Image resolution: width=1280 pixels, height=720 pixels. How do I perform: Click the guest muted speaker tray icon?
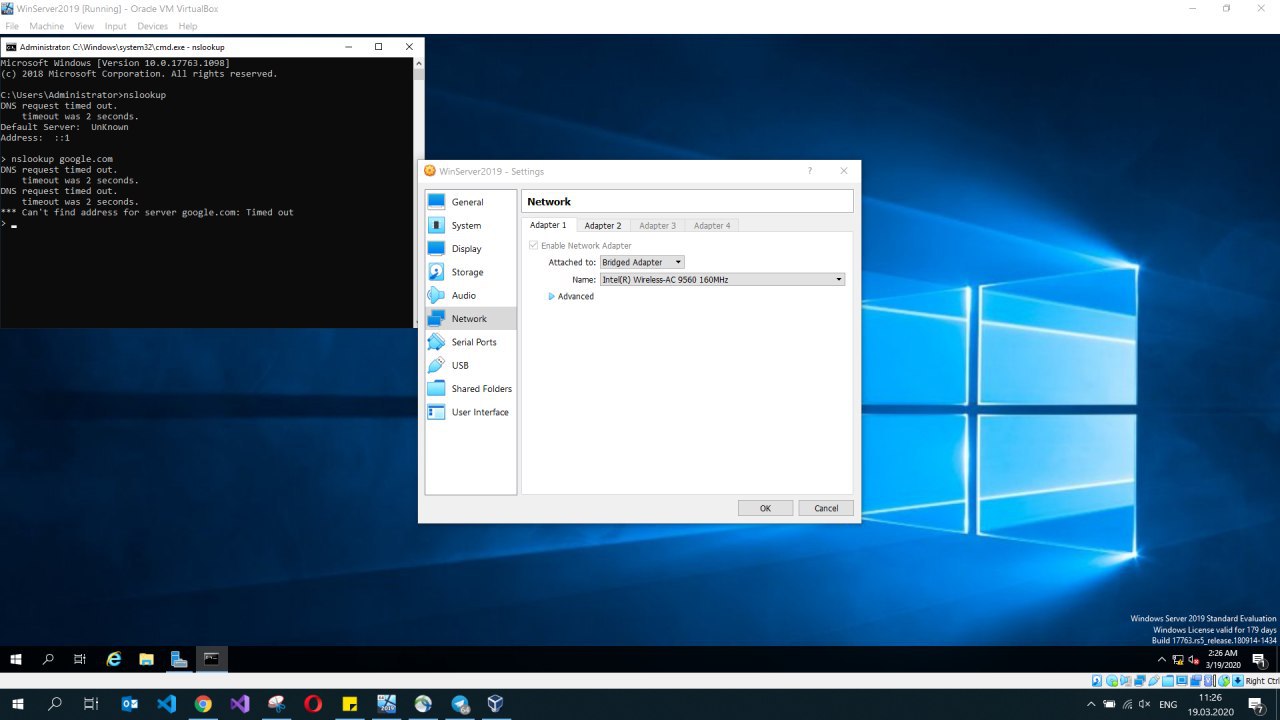(x=1193, y=660)
